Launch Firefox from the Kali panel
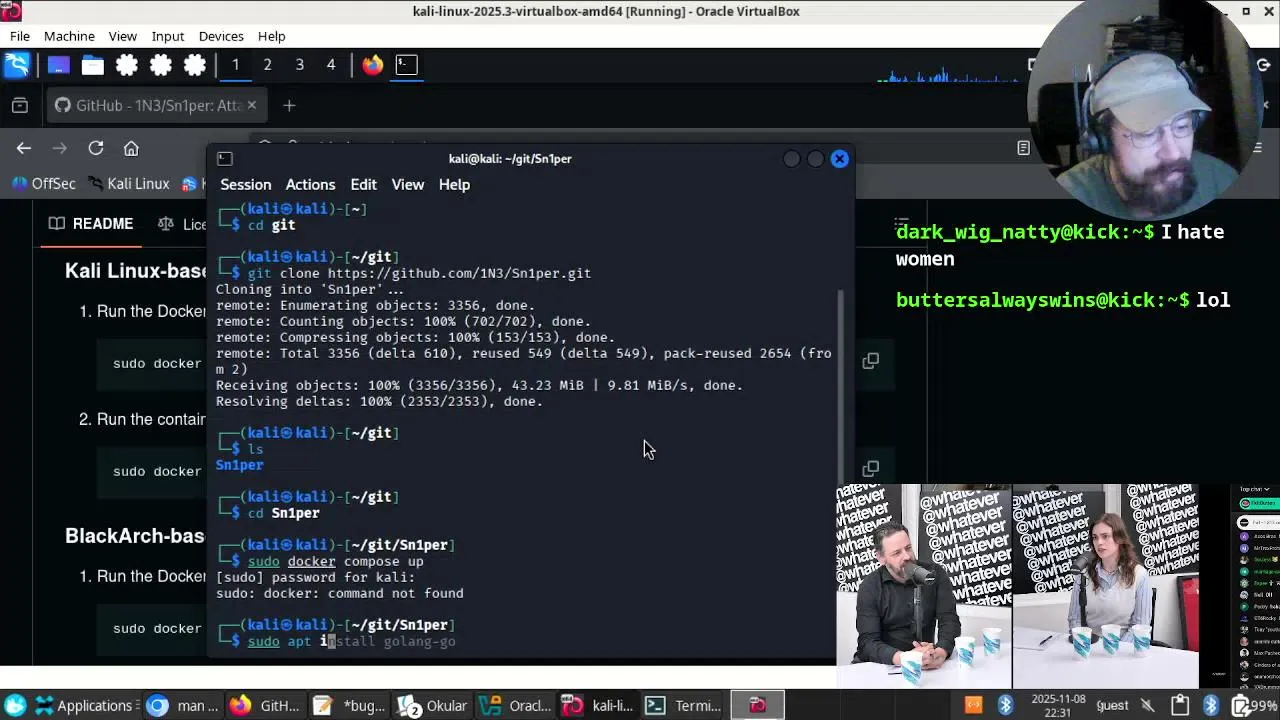 pyautogui.click(x=373, y=65)
